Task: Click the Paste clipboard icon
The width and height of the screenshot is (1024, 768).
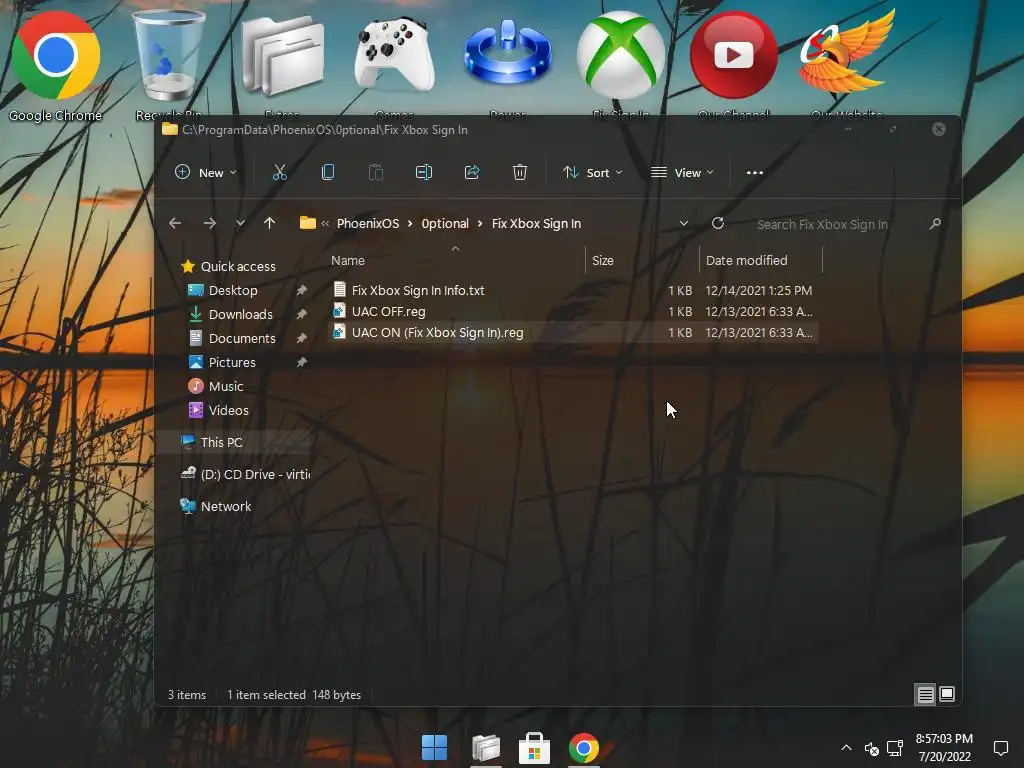Action: click(x=376, y=172)
